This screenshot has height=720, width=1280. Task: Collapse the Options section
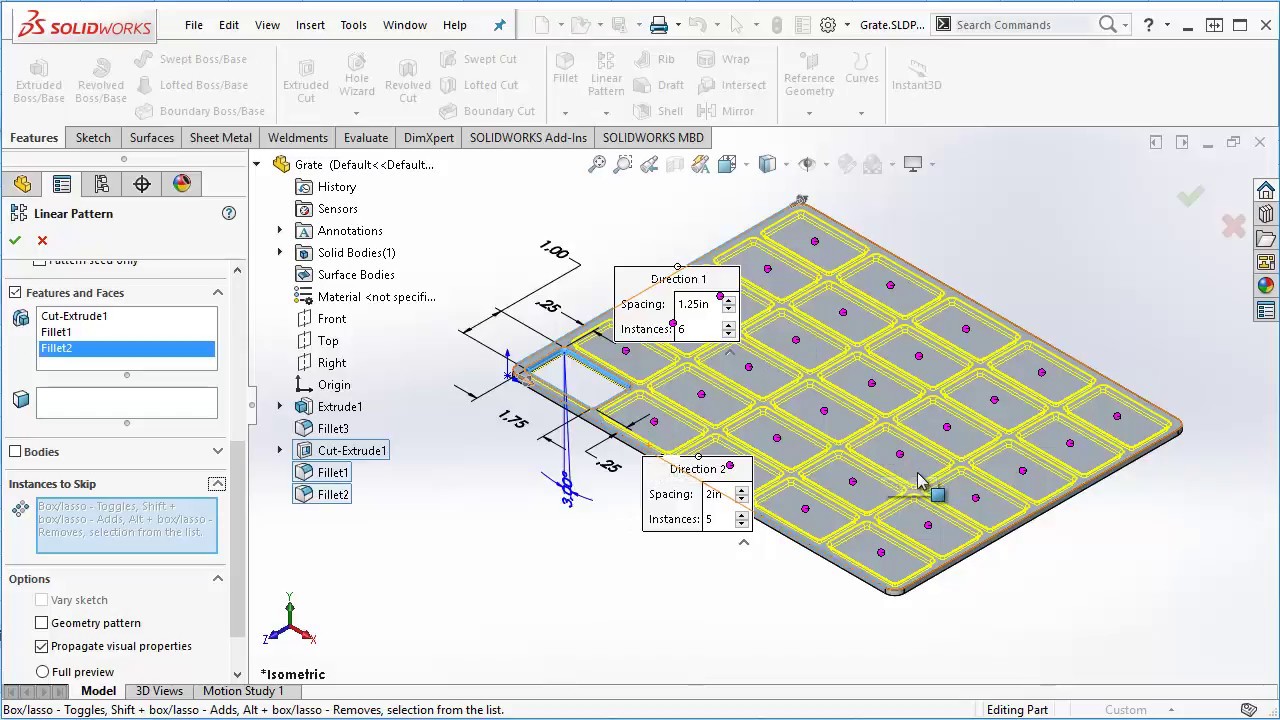click(217, 579)
